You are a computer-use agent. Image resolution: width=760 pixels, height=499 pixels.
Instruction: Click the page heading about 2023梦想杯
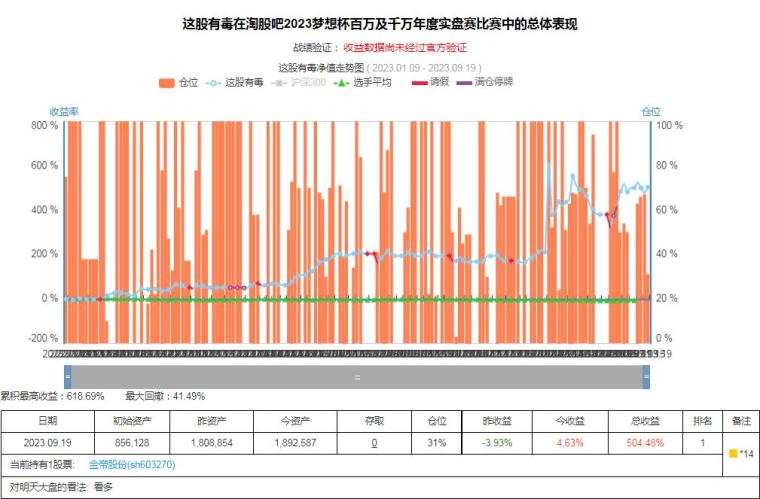click(380, 24)
